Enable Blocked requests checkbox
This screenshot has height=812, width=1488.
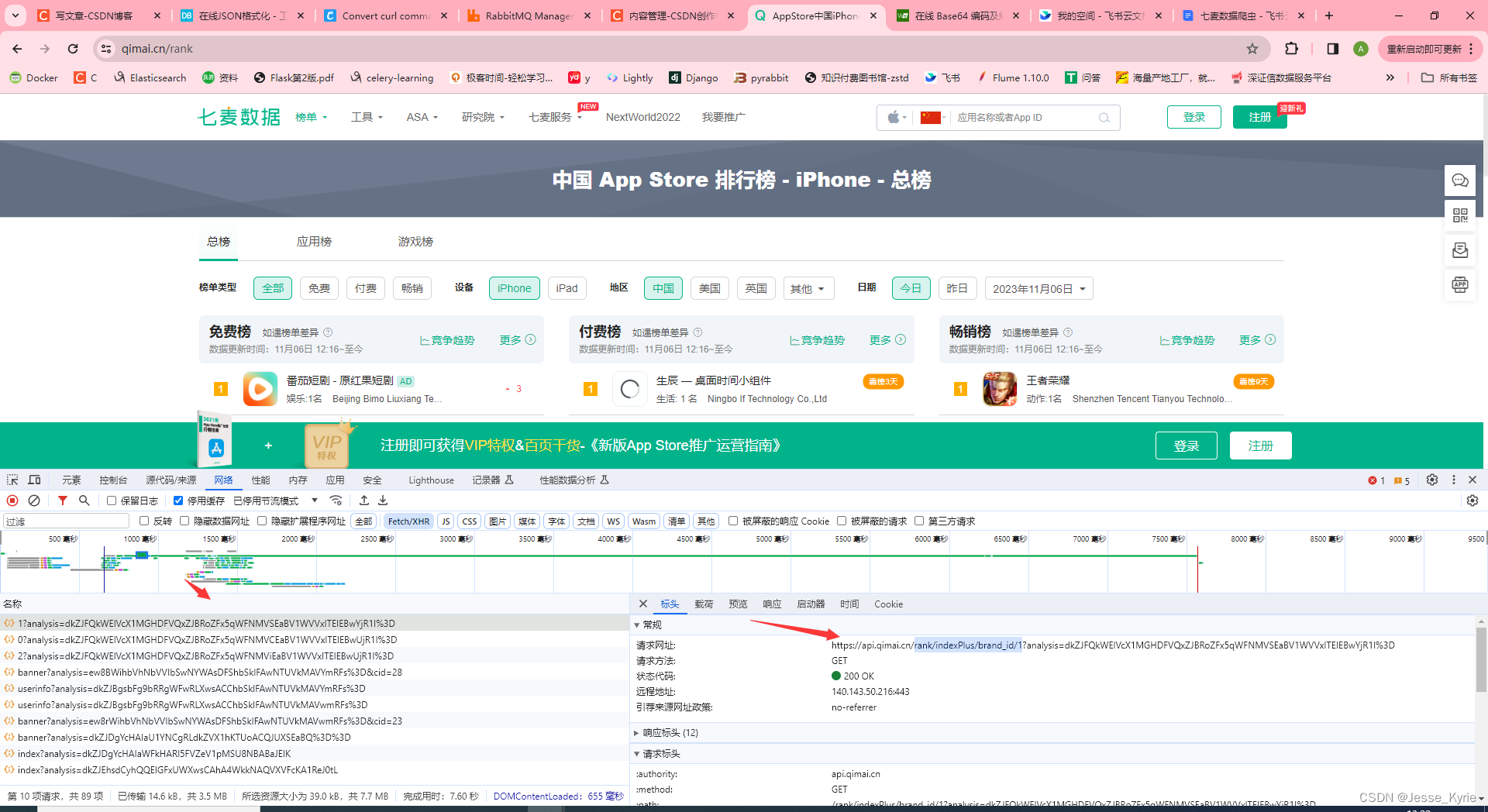click(x=842, y=521)
